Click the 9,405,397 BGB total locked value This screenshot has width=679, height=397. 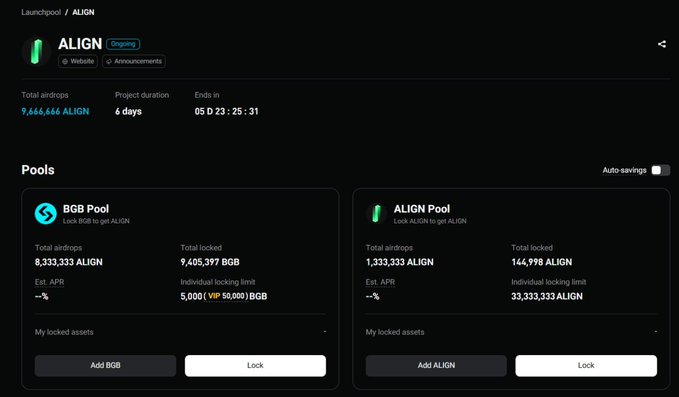210,262
